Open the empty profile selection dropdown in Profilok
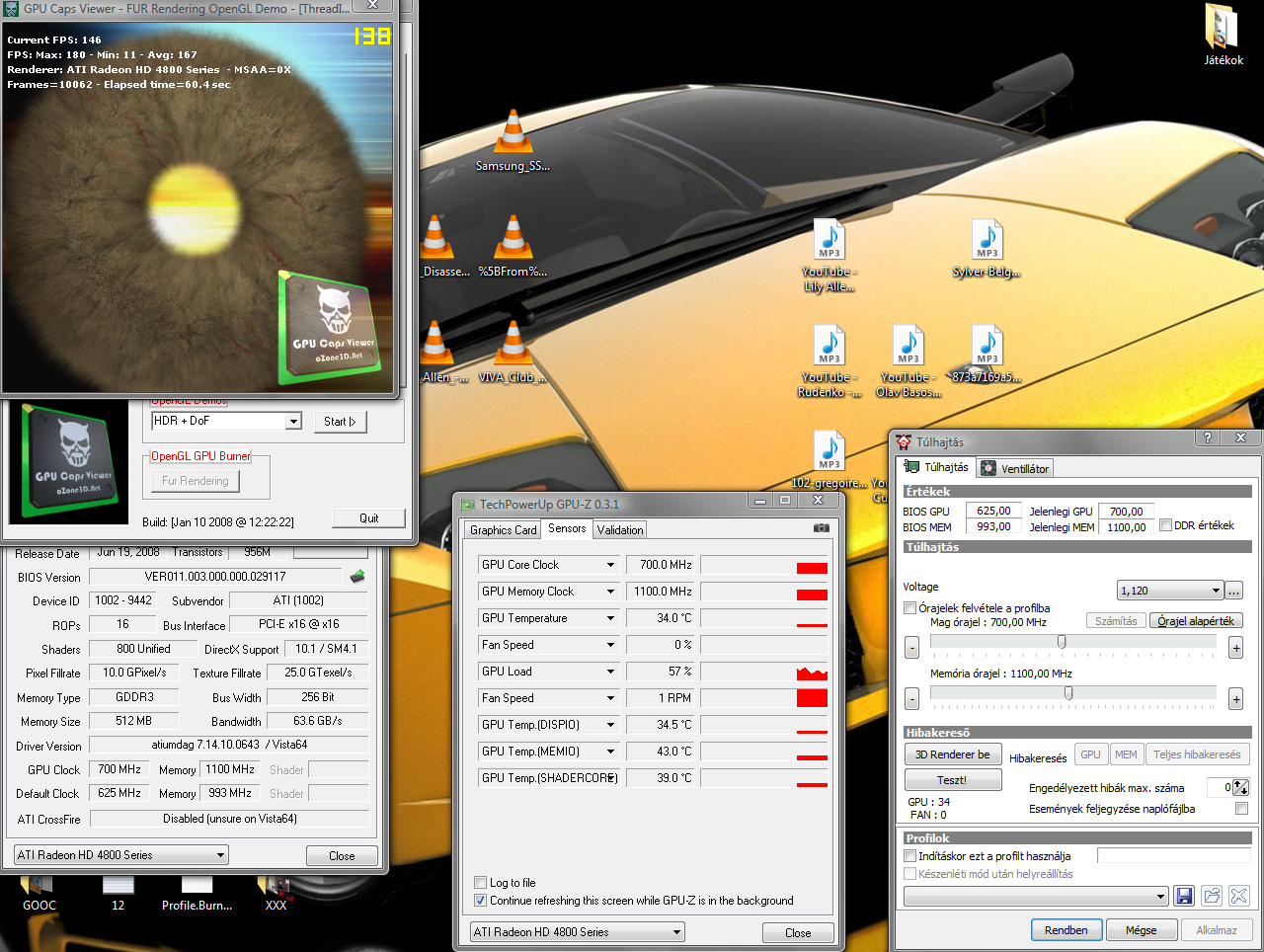The image size is (1264, 952). point(1036,896)
